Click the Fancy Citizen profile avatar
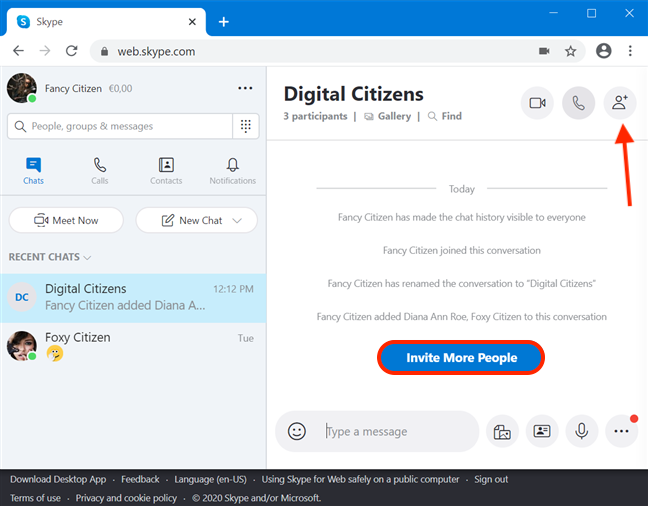 (x=22, y=88)
